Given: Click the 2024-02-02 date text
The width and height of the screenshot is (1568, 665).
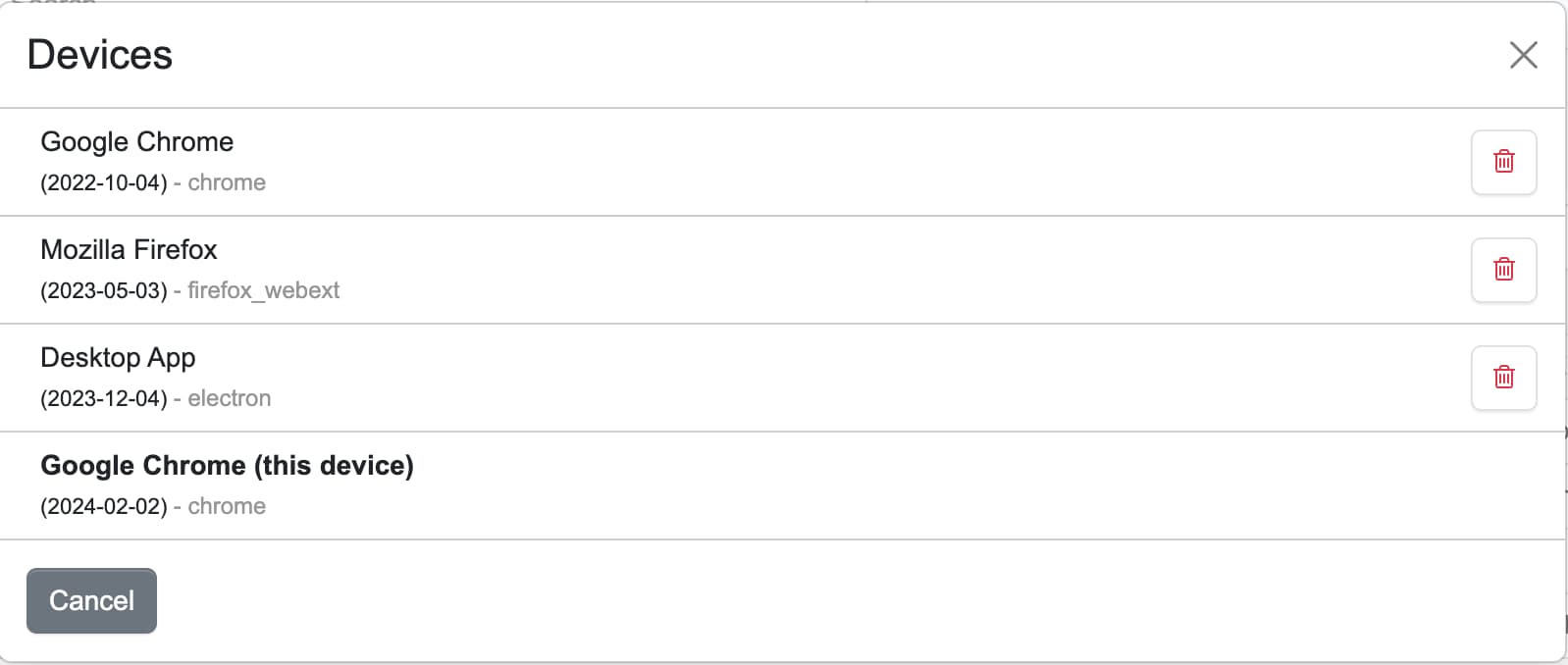Looking at the screenshot, I should 100,506.
